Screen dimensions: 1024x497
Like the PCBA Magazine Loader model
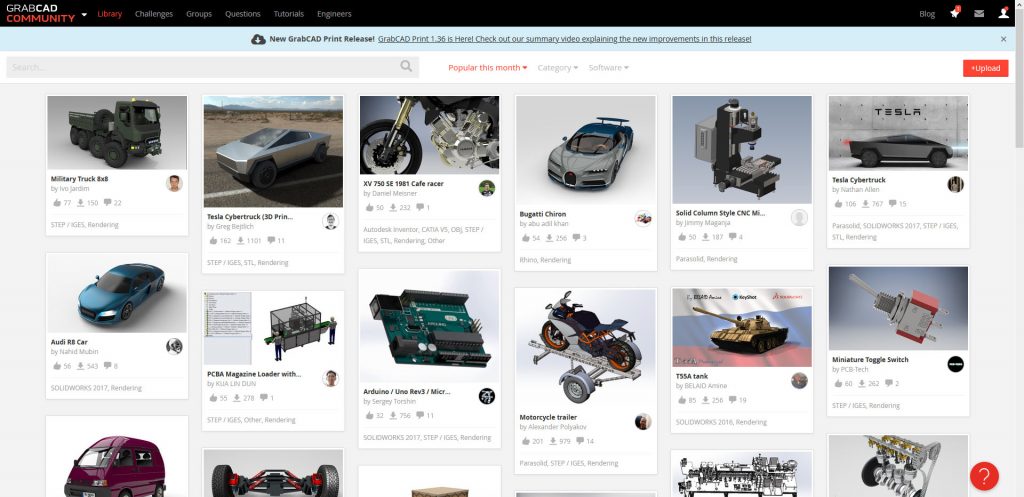[213, 398]
